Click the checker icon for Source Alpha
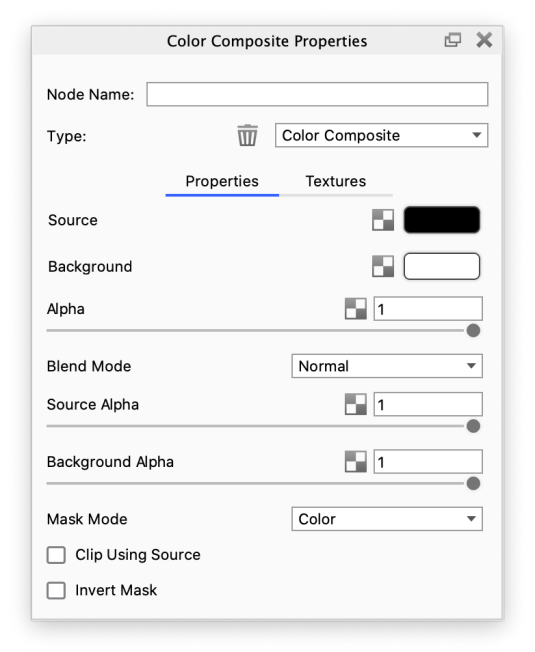 pyautogui.click(x=356, y=404)
